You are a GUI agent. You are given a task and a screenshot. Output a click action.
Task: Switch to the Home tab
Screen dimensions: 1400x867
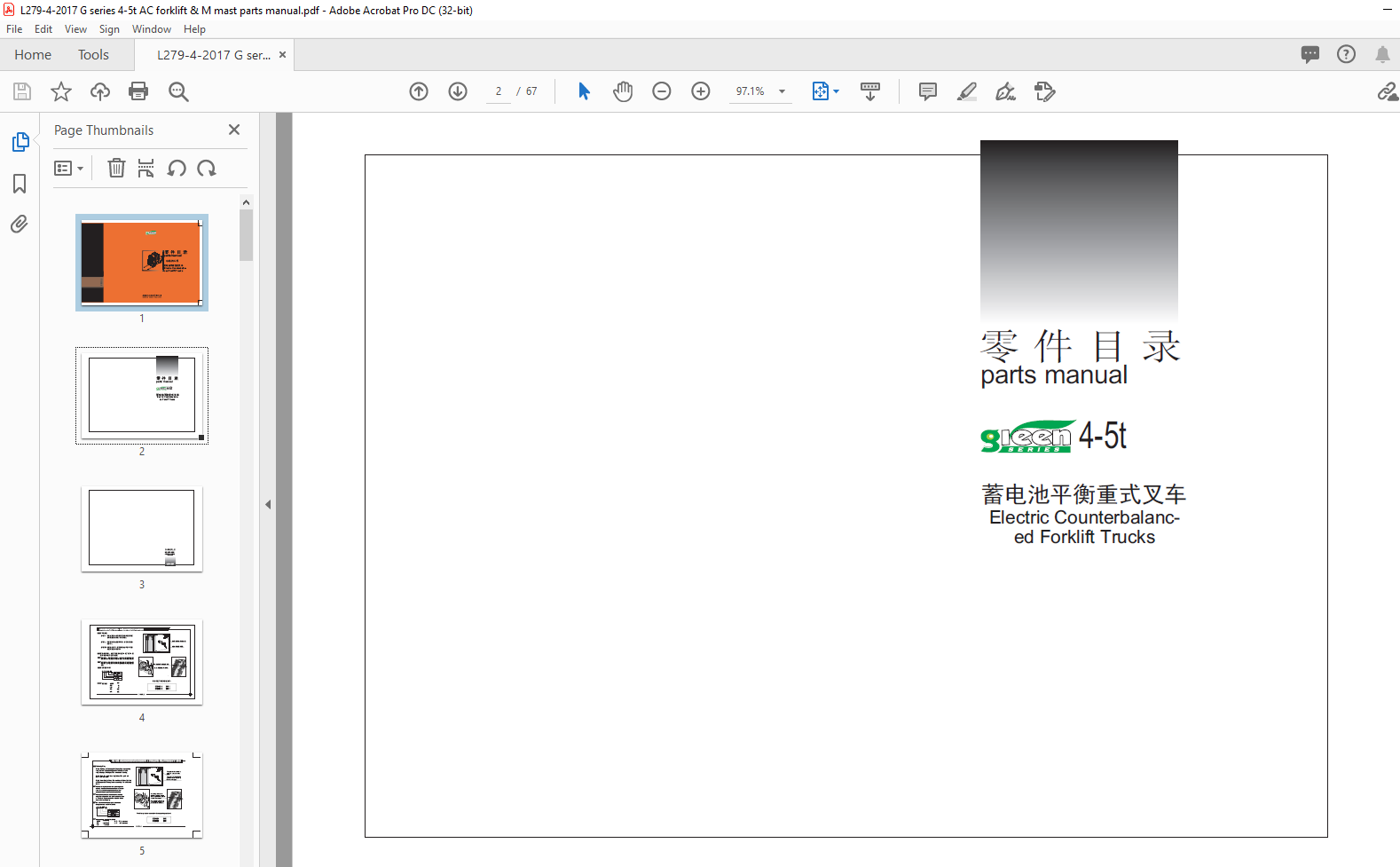tap(33, 55)
